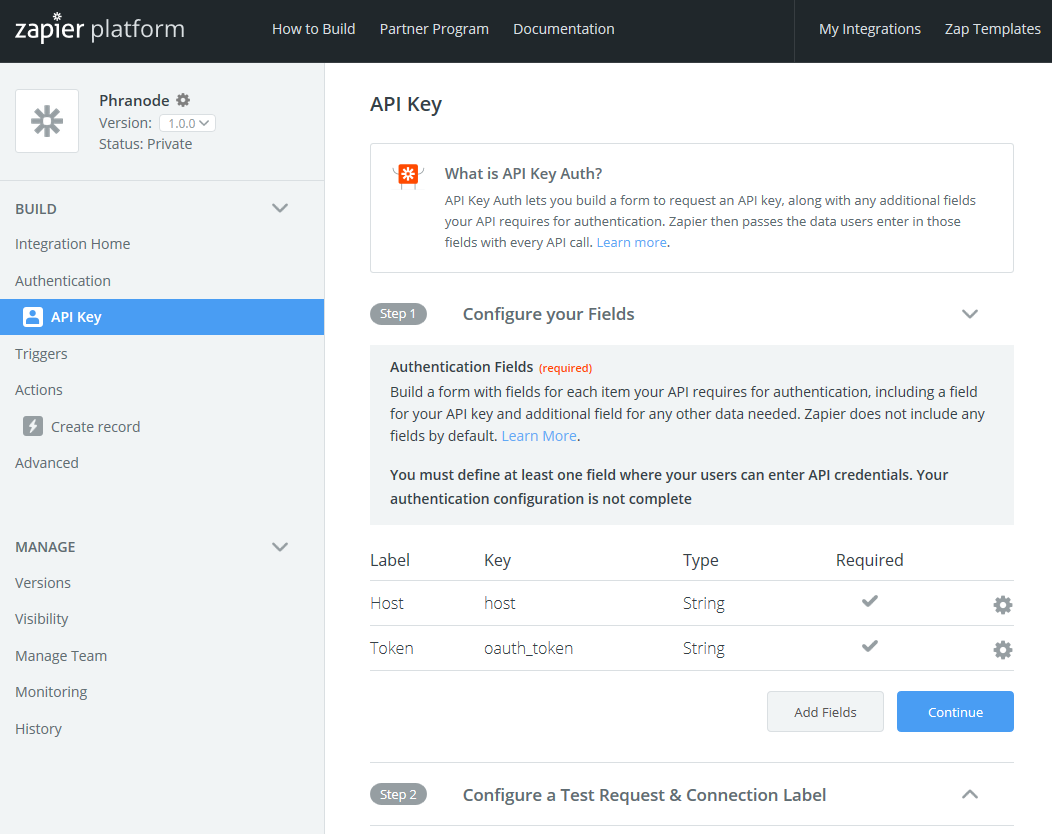The width and height of the screenshot is (1052, 834).
Task: Click the Zapier platform logo
Action: click(99, 29)
